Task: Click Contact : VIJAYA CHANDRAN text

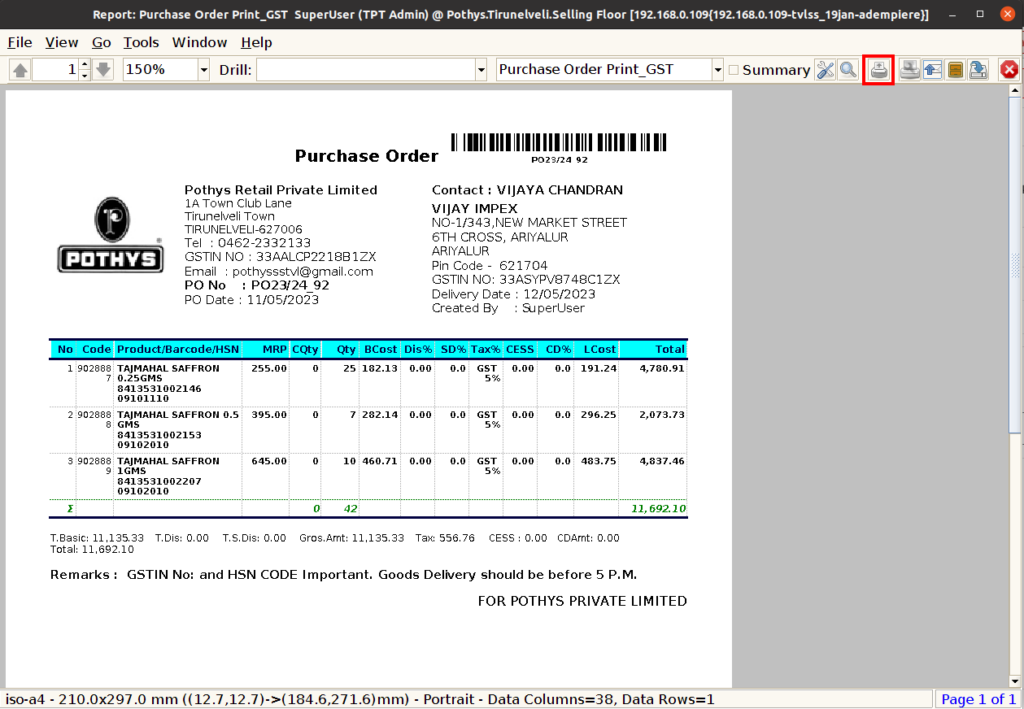Action: (527, 190)
